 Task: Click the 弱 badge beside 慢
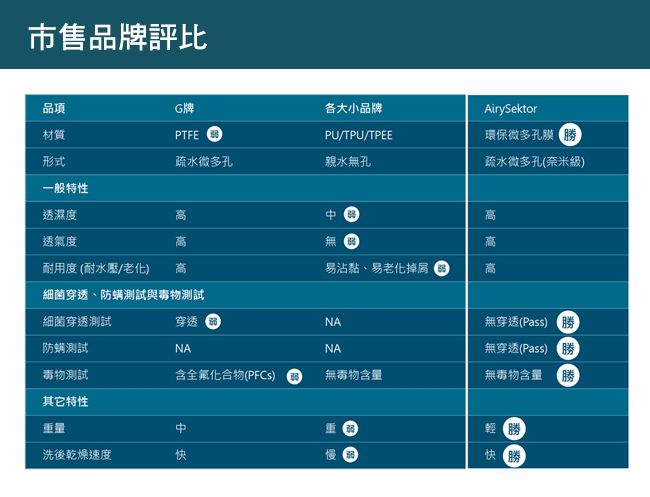point(350,455)
